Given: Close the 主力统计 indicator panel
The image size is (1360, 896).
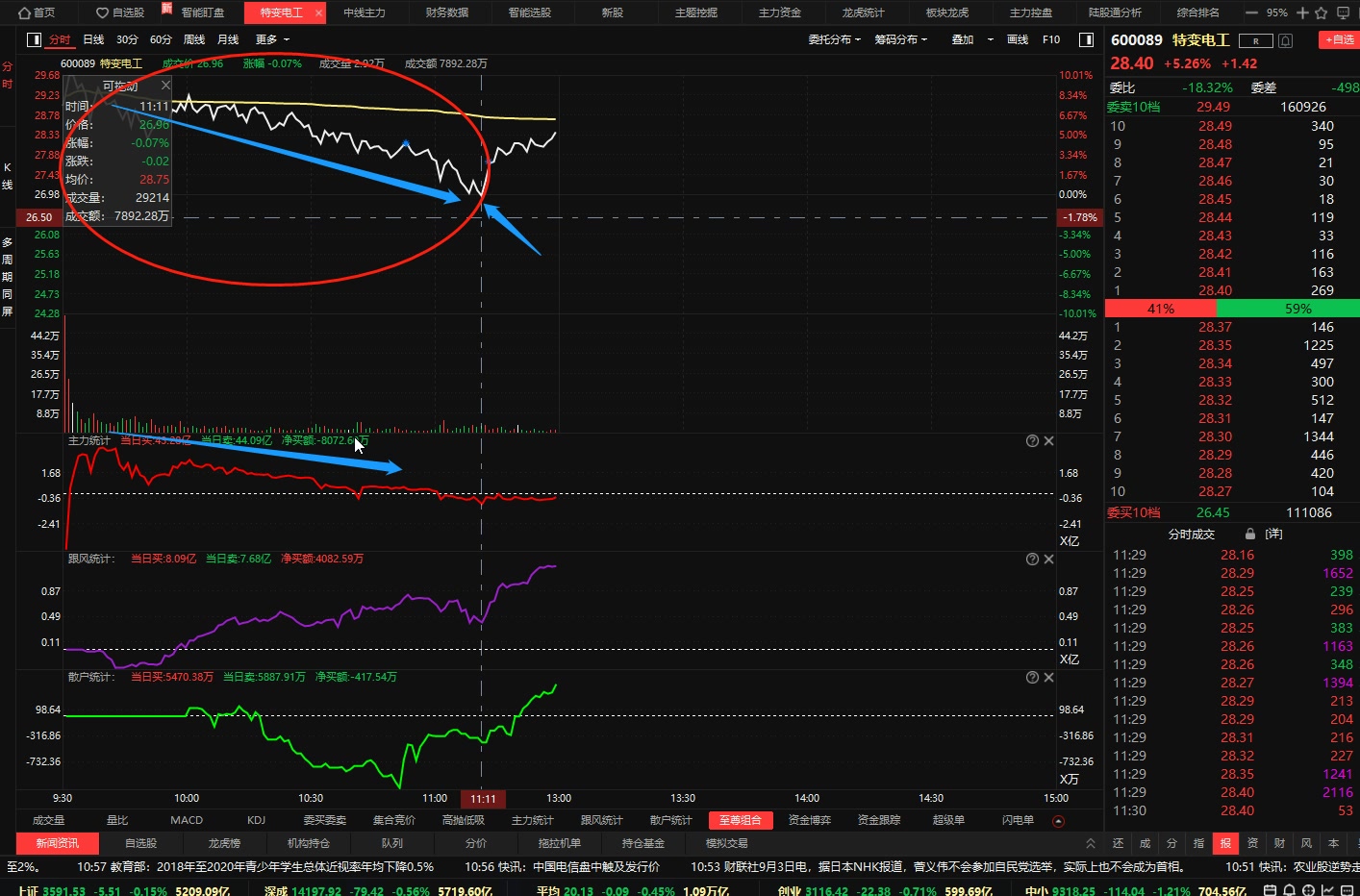Looking at the screenshot, I should coord(1048,440).
